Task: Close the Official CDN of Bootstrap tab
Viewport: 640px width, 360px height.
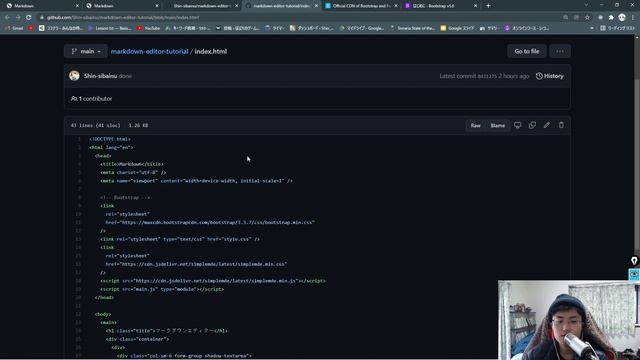Action: pyautogui.click(x=396, y=6)
